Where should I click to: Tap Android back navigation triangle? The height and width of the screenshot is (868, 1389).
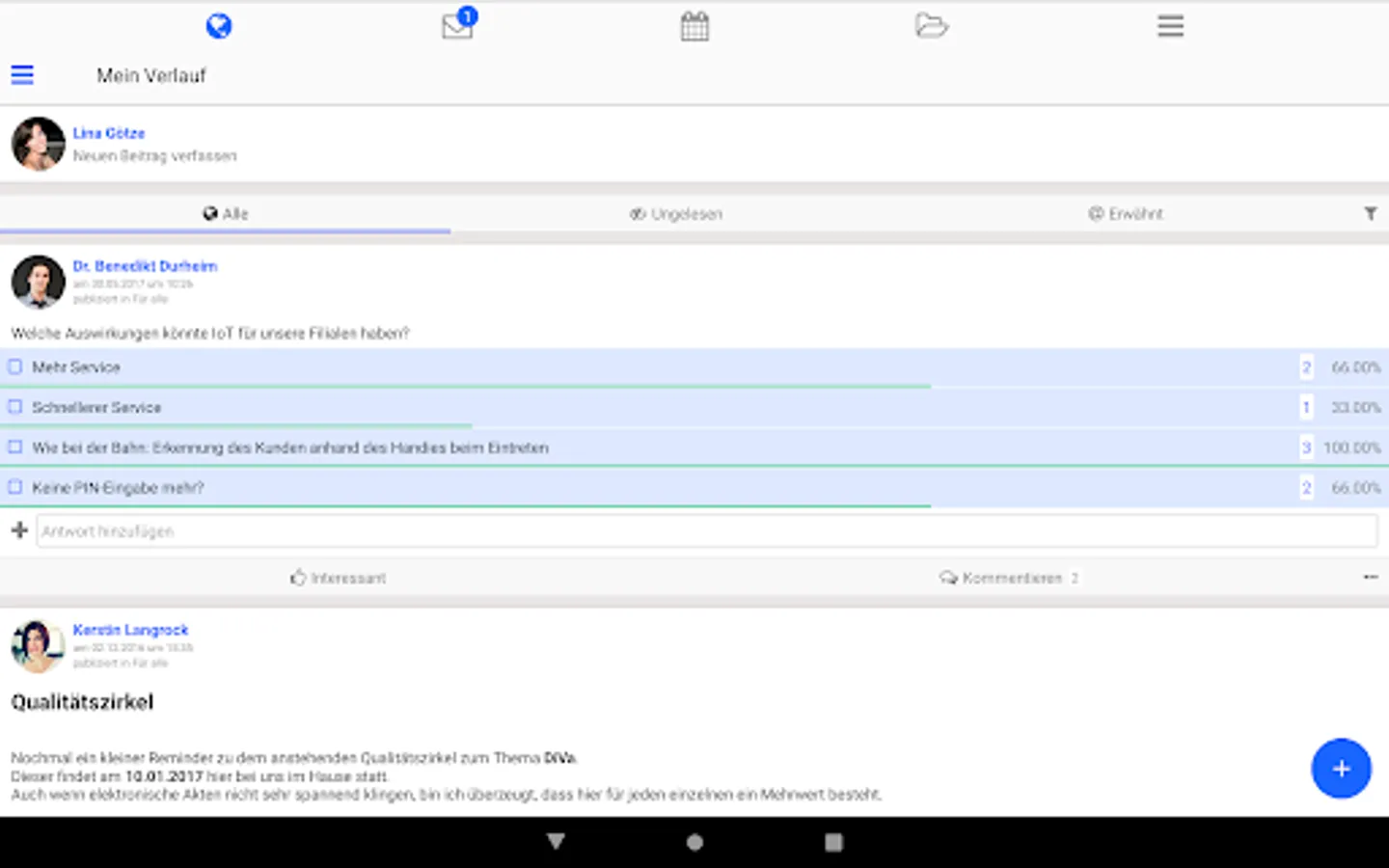click(x=556, y=842)
